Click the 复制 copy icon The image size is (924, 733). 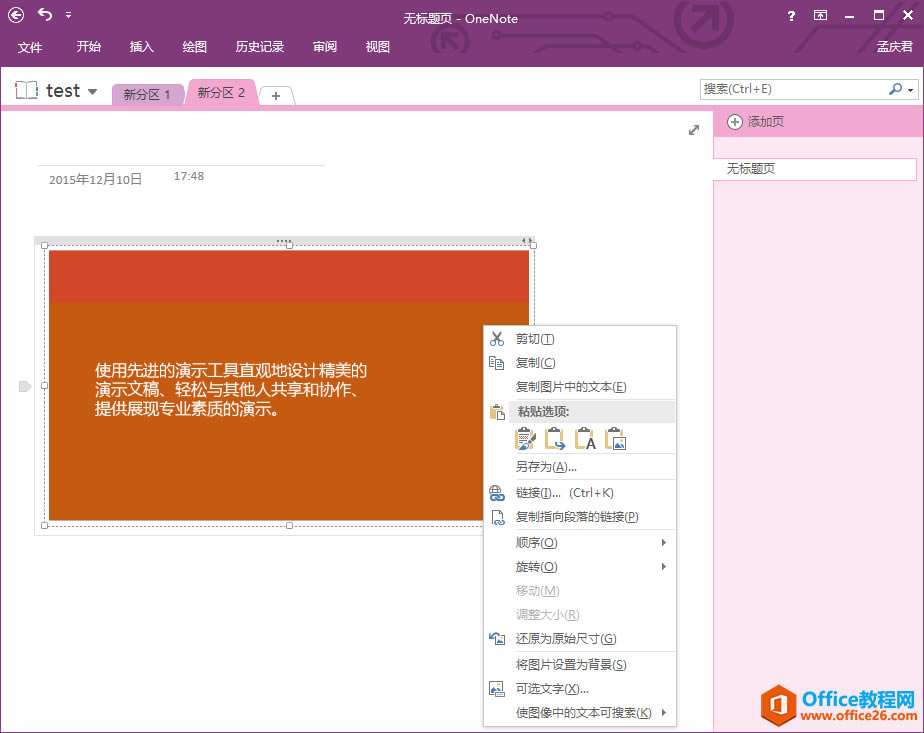(497, 363)
